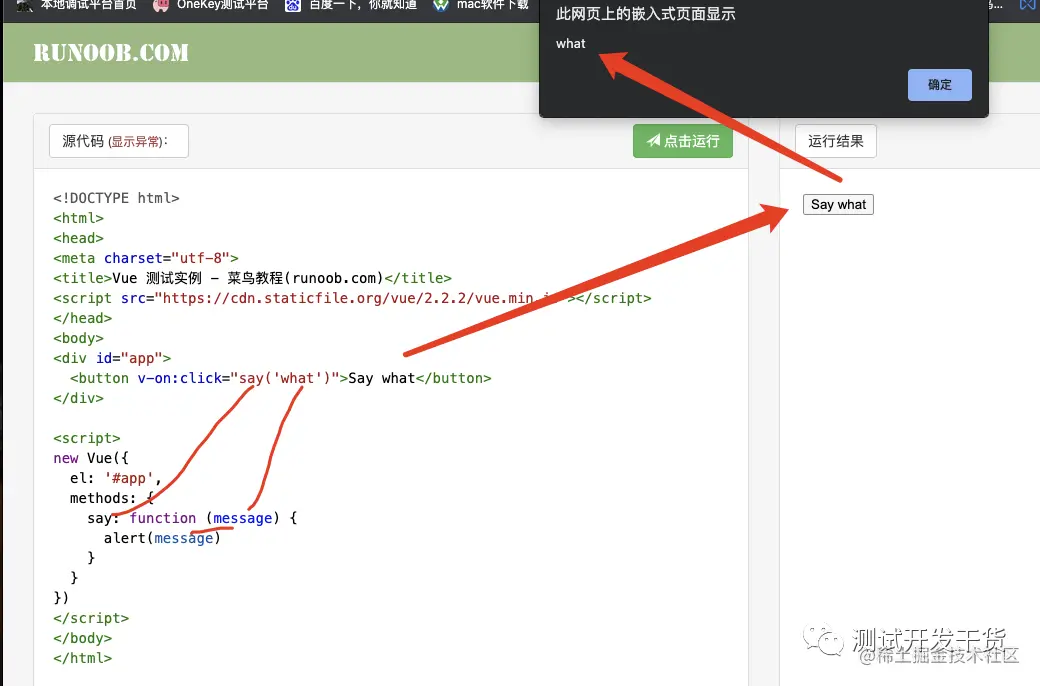
Task: Click the 显示异常 red text
Action: [136, 141]
